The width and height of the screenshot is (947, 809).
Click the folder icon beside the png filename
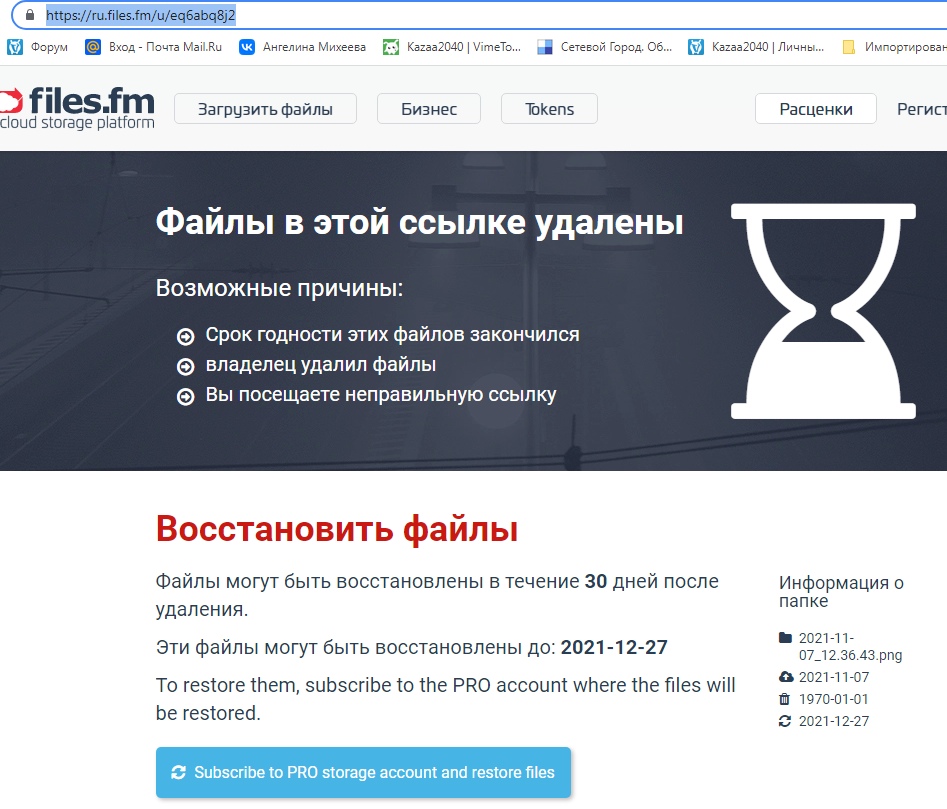click(x=785, y=638)
